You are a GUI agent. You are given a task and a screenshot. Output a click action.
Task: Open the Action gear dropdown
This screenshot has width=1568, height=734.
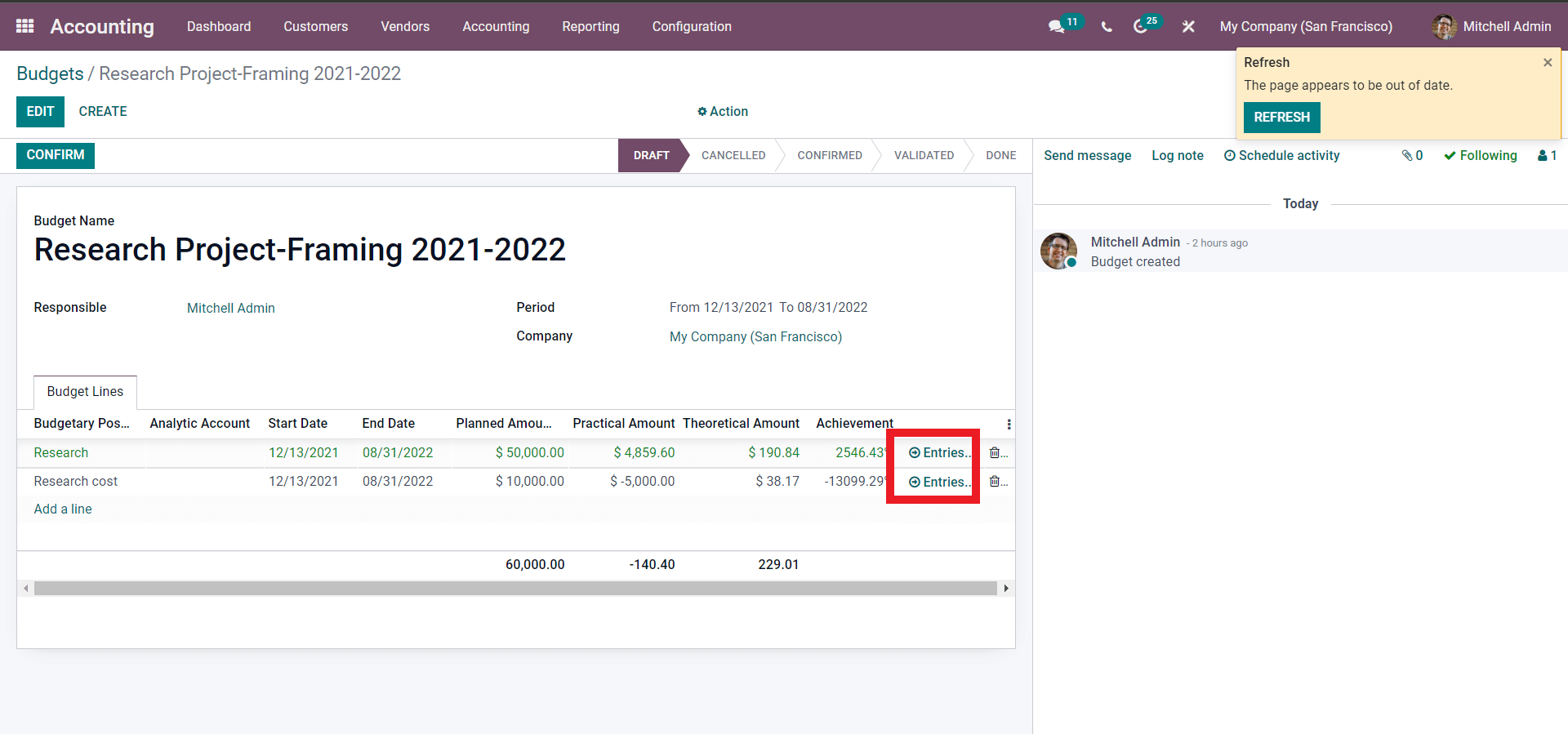(x=723, y=111)
